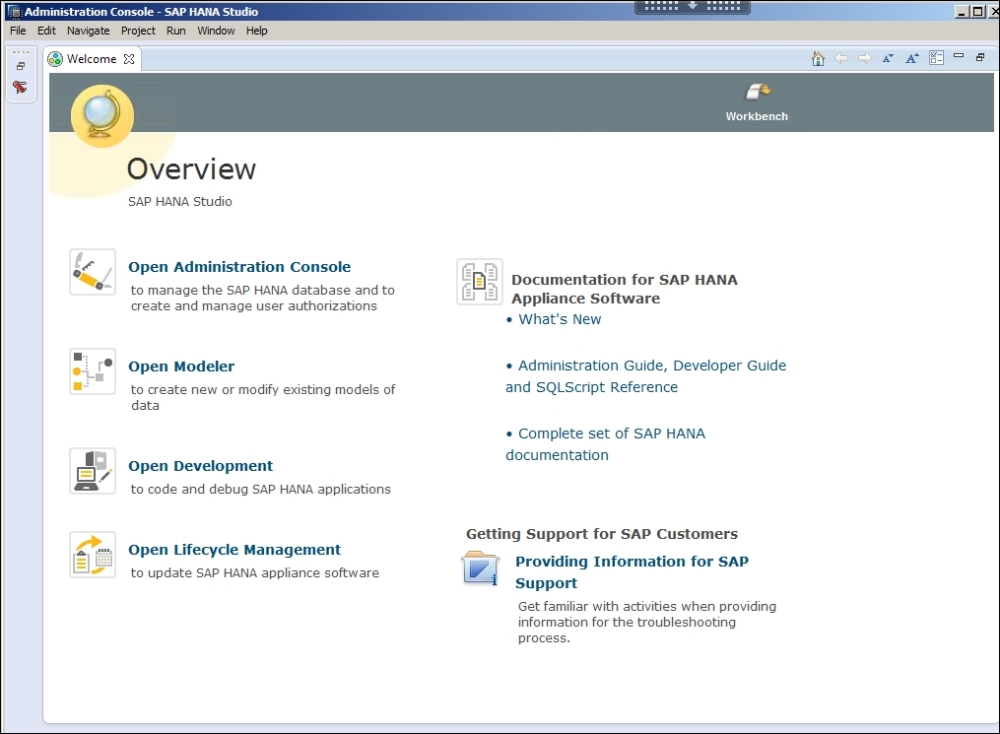Click the Modeler diagram icon
Image resolution: width=1000 pixels, height=734 pixels.
click(x=92, y=372)
